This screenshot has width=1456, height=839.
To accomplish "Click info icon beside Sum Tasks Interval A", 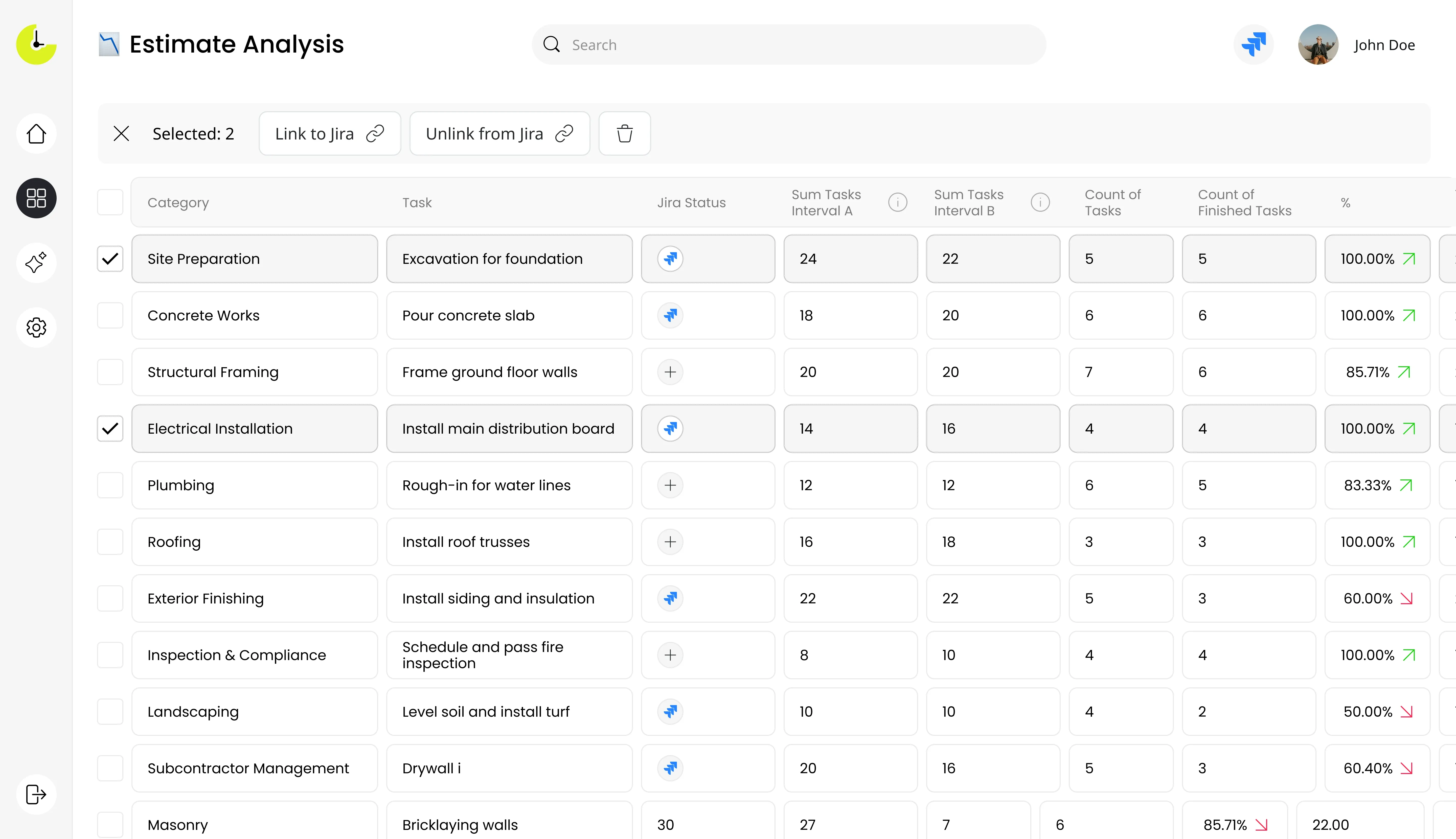I will pos(897,202).
